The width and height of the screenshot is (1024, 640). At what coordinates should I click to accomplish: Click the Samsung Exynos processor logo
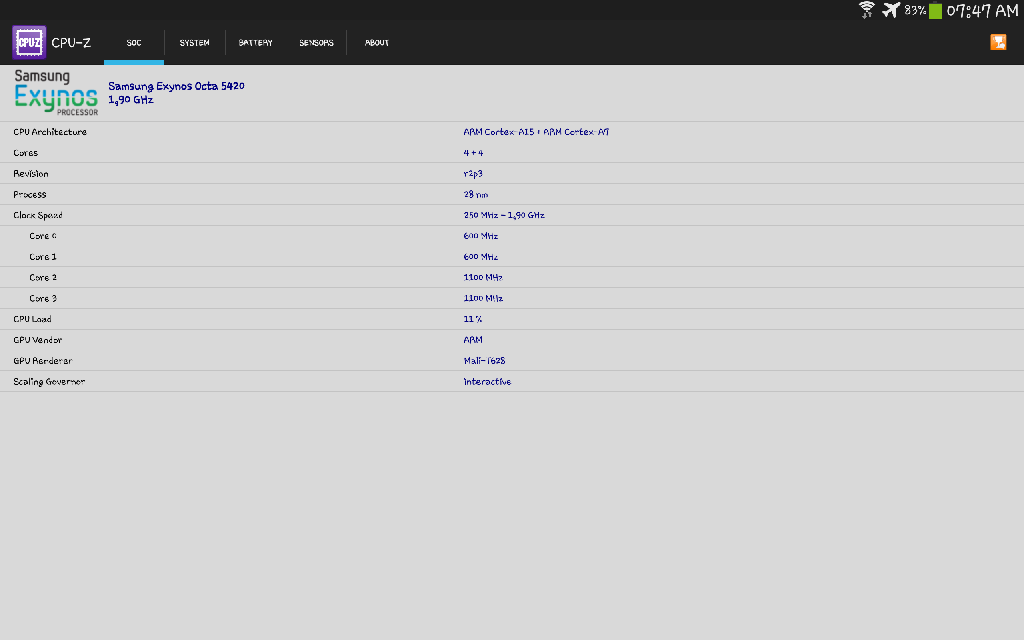(56, 93)
